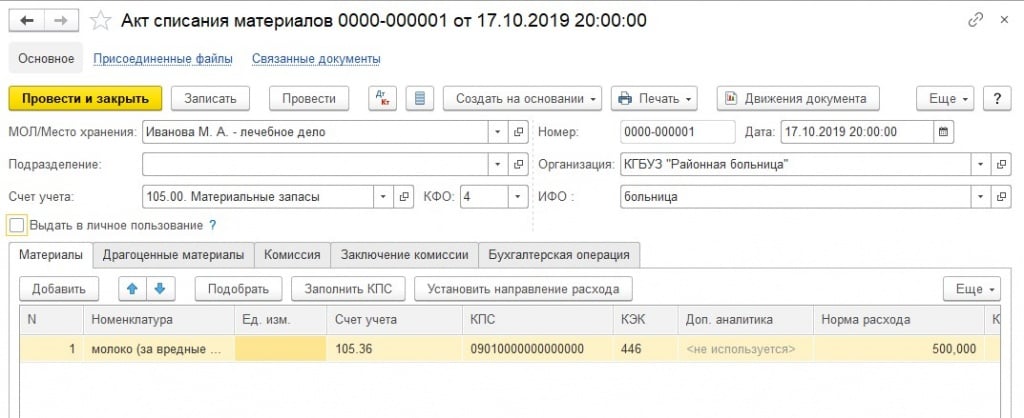Add document to favorites with star icon
Screen dimensions: 1024x418
[100, 20]
